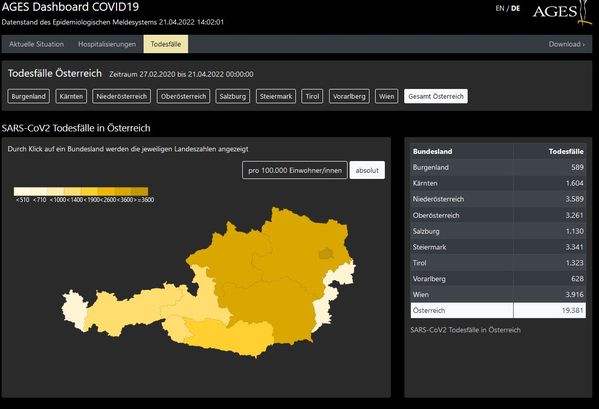Filter by Oberösterreich button

(183, 96)
